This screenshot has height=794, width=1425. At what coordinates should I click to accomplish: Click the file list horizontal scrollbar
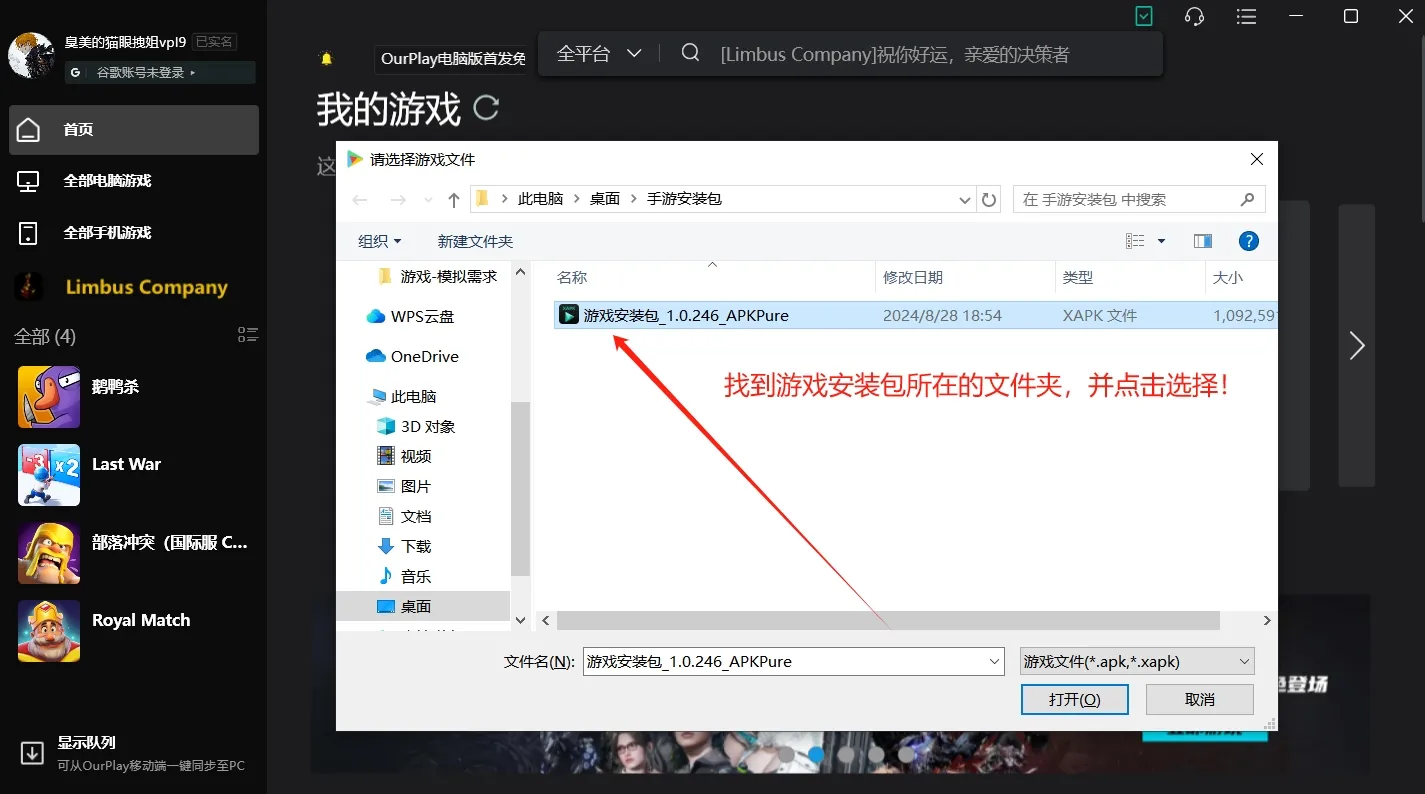click(x=888, y=621)
